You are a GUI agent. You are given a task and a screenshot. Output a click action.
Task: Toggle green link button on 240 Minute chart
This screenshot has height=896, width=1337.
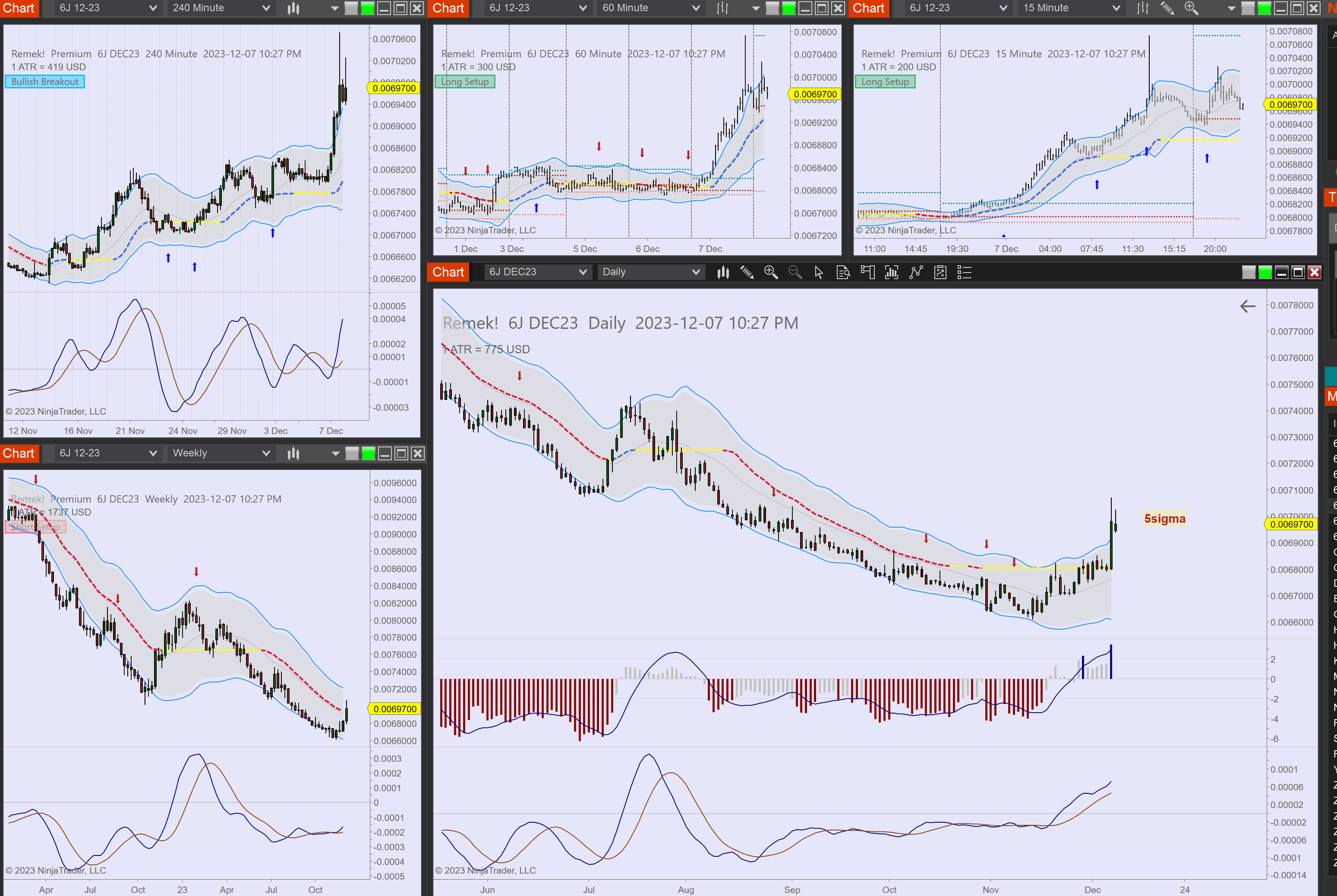coord(367,8)
